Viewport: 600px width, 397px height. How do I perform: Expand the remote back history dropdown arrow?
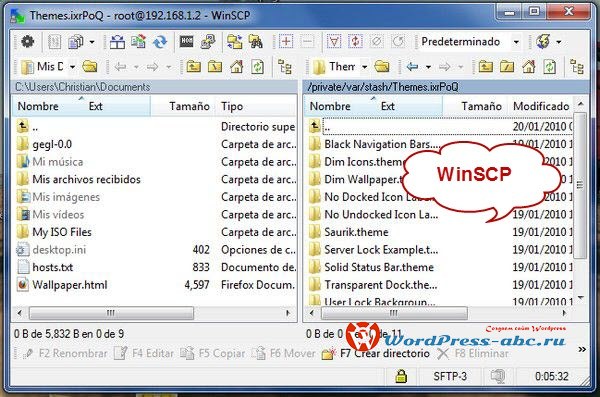tap(428, 67)
